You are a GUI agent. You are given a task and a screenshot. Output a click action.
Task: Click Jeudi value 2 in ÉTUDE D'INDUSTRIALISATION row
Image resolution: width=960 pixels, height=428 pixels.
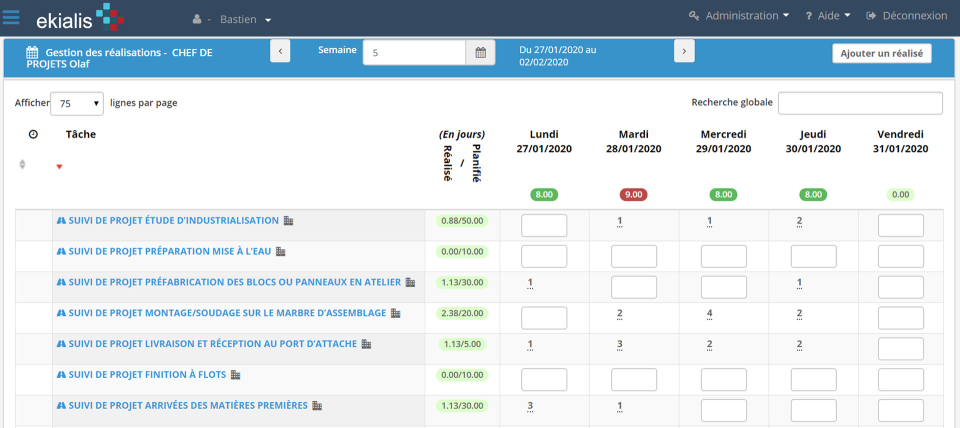coord(799,222)
